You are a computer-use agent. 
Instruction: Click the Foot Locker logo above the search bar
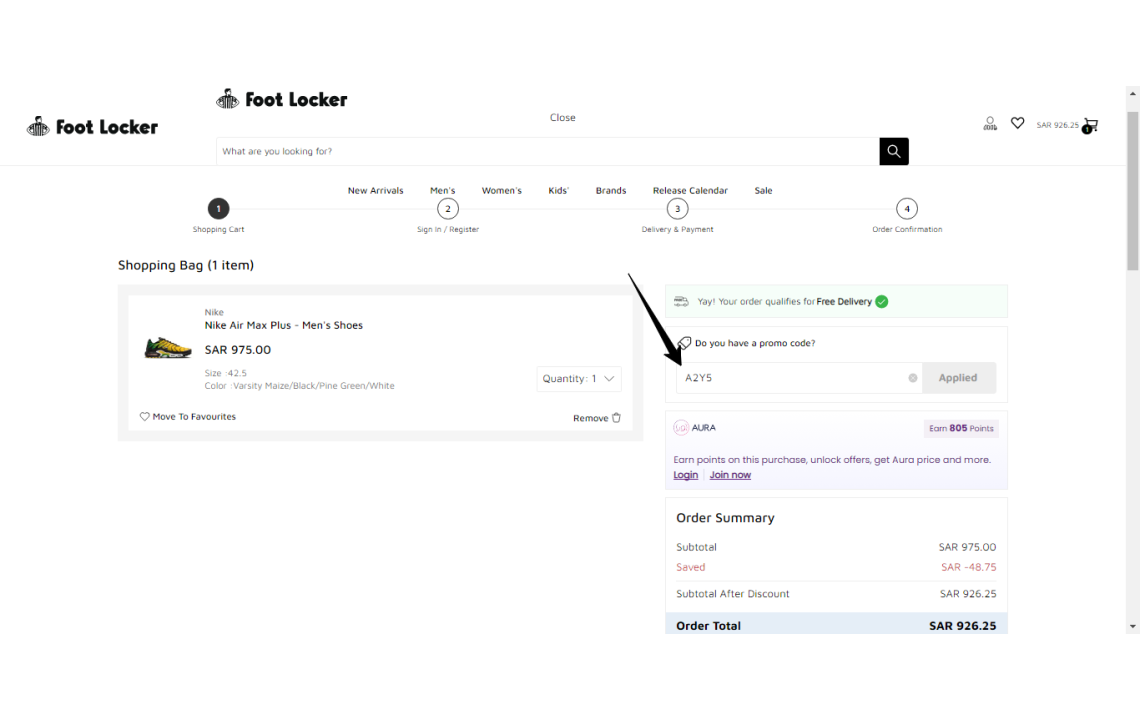(281, 99)
